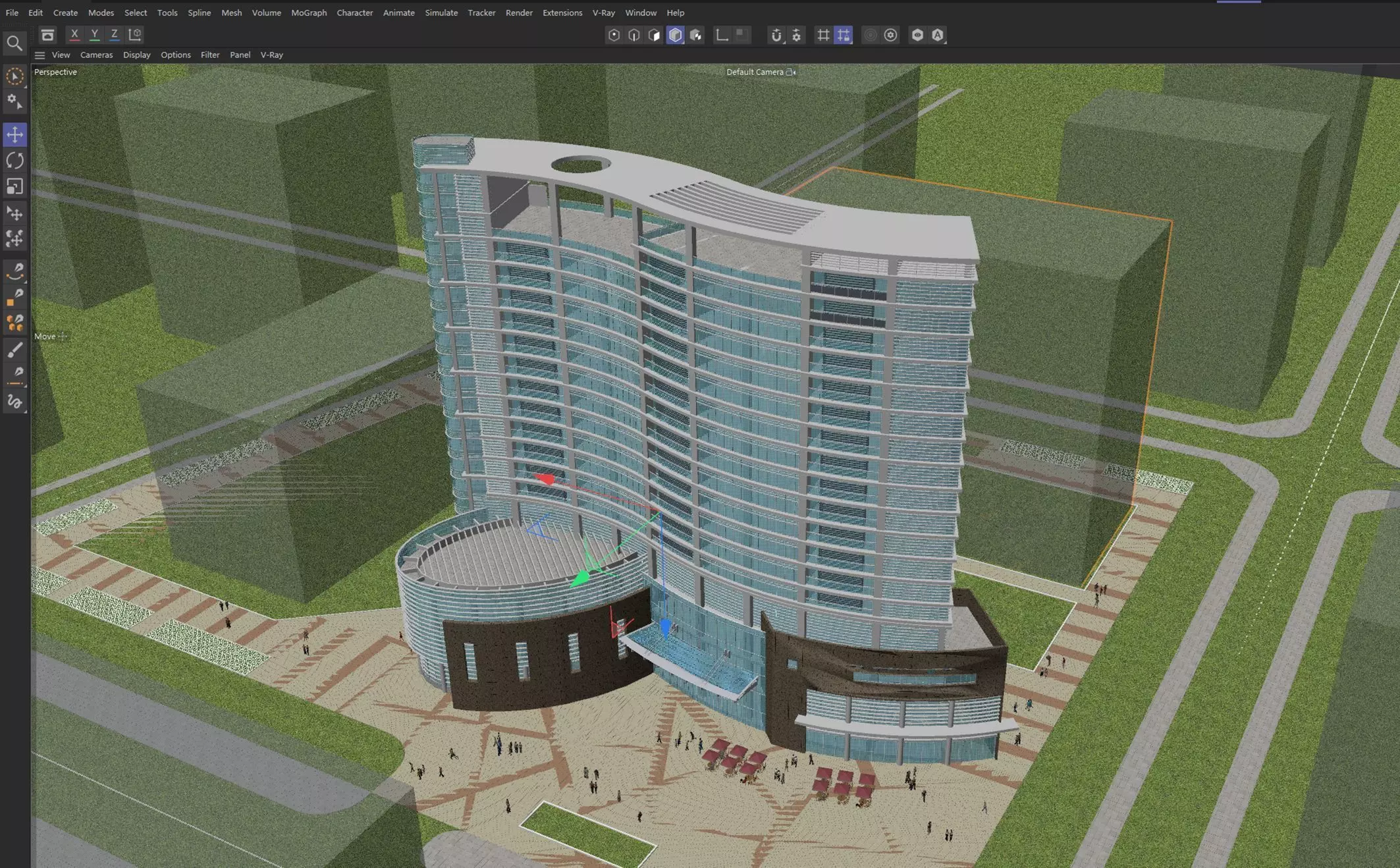Open the Tools menu
Image resolution: width=1400 pixels, height=868 pixels.
(167, 13)
